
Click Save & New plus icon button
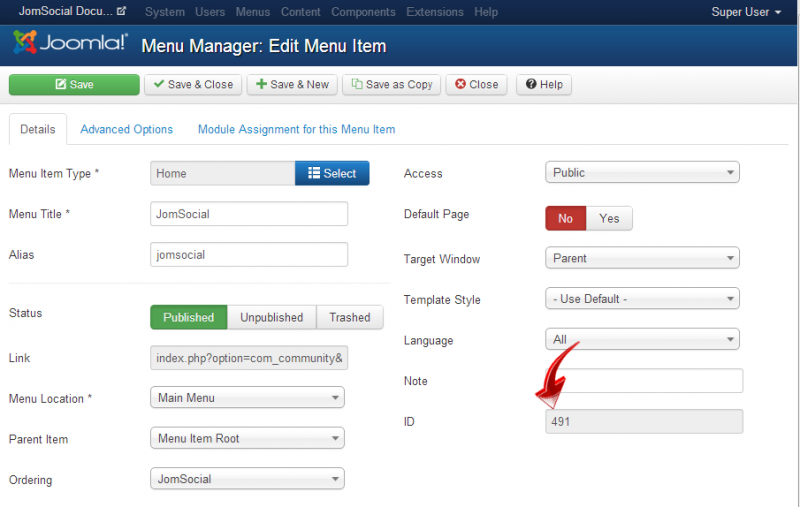pos(292,85)
